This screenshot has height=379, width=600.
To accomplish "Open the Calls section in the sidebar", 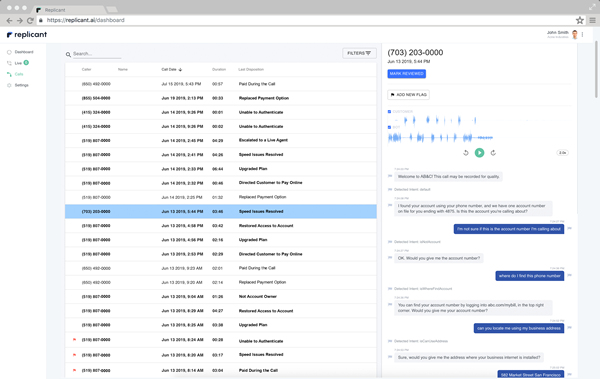I will pyautogui.click(x=15, y=74).
